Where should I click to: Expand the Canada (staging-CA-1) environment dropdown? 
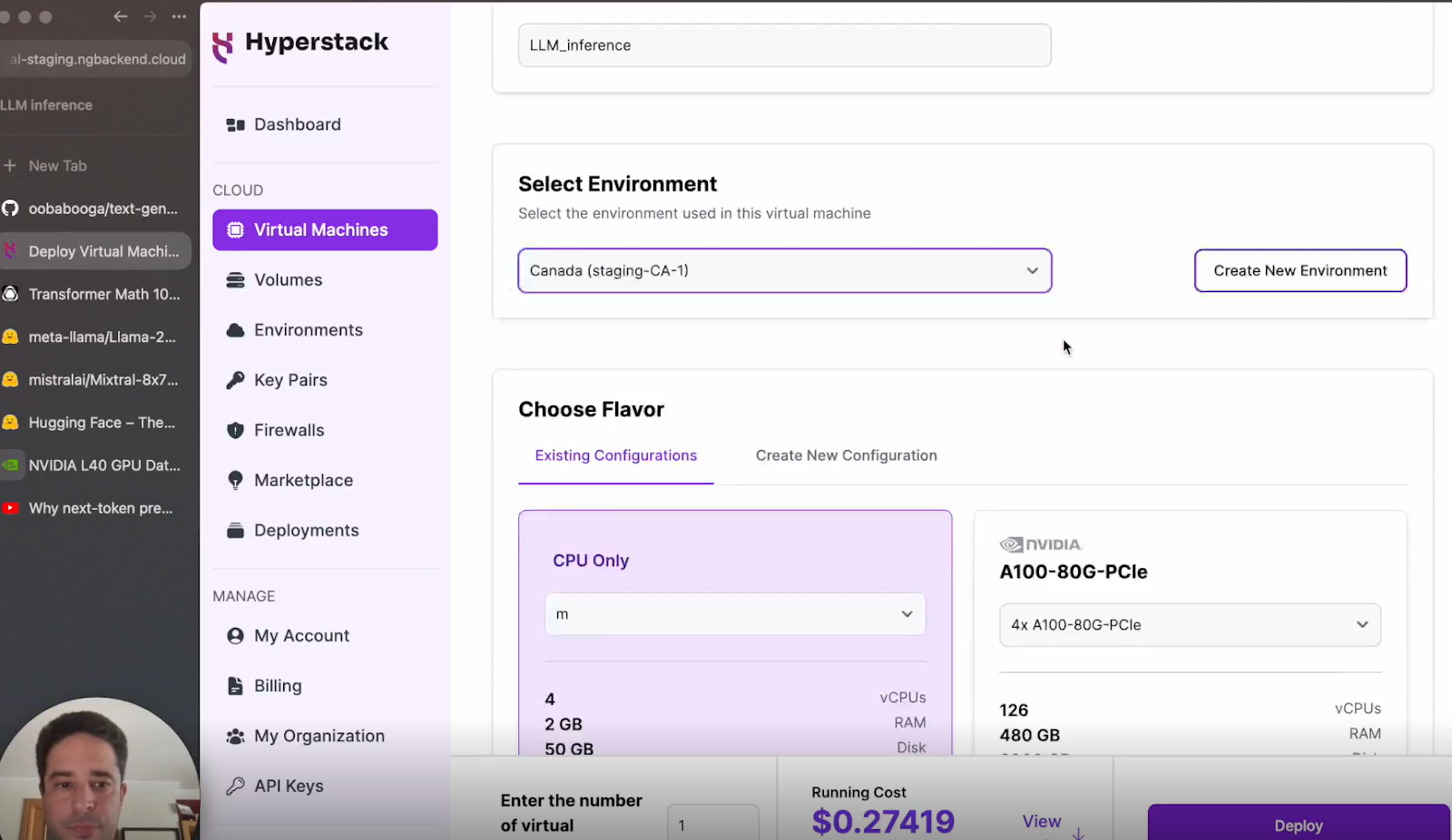click(x=784, y=271)
